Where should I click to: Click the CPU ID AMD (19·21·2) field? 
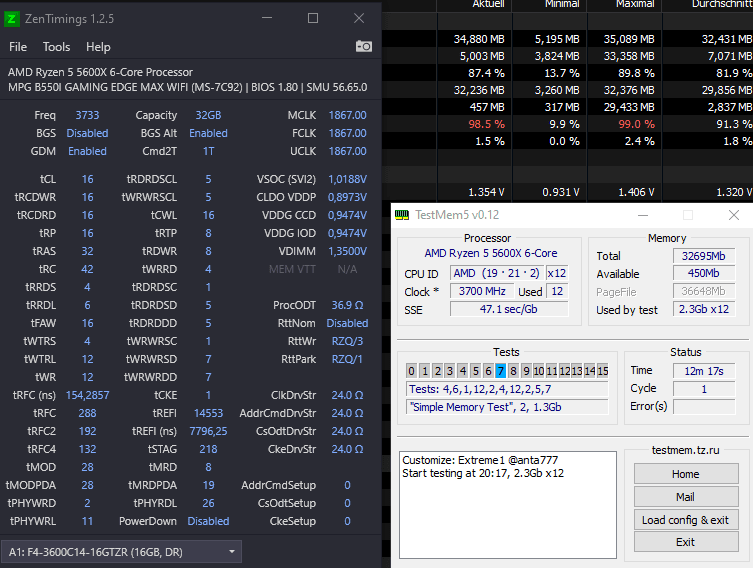click(497, 273)
